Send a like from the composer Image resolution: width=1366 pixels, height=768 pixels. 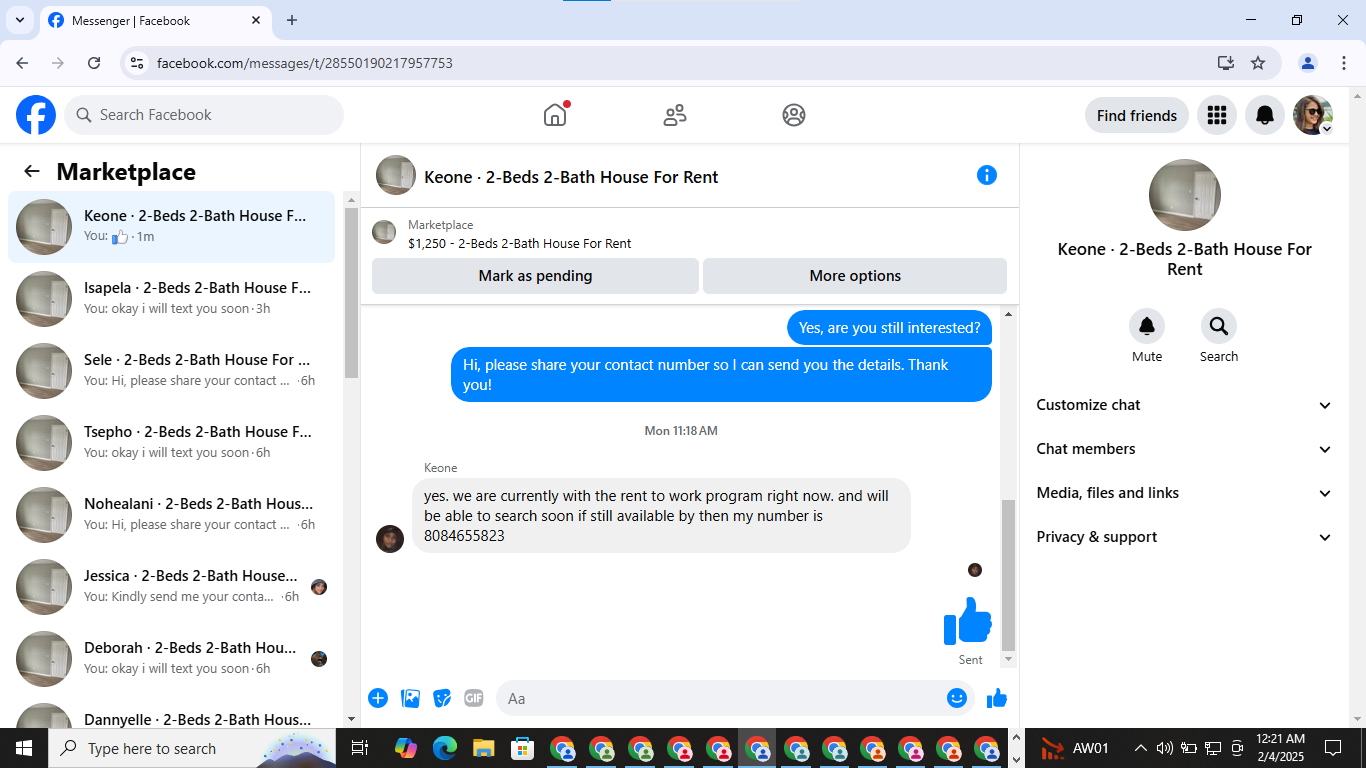(997, 698)
